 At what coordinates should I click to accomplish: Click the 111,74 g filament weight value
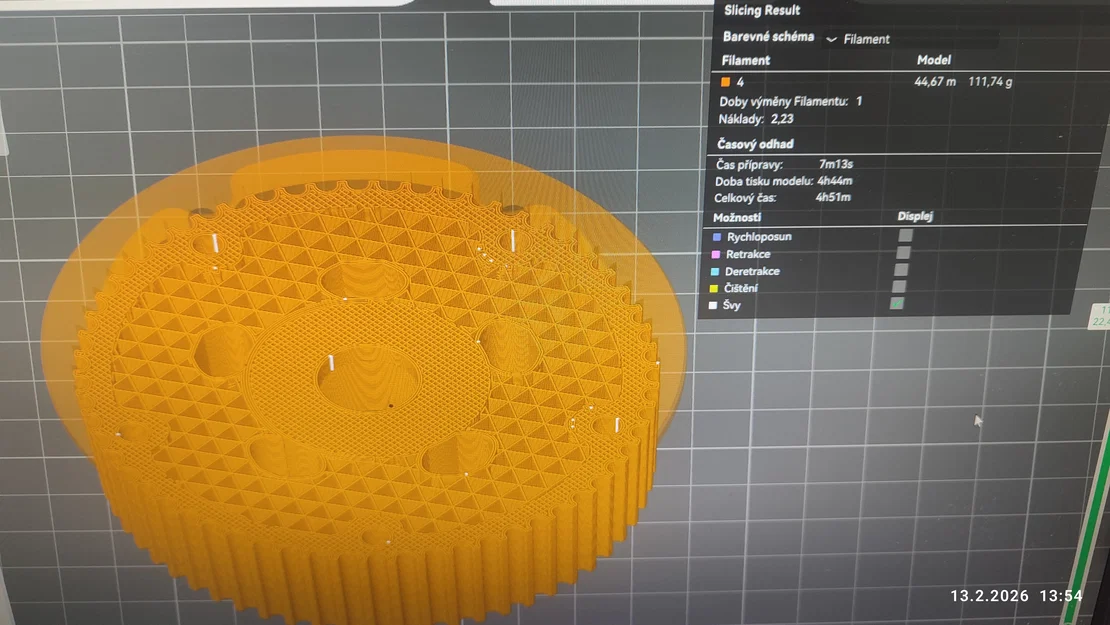tap(990, 82)
